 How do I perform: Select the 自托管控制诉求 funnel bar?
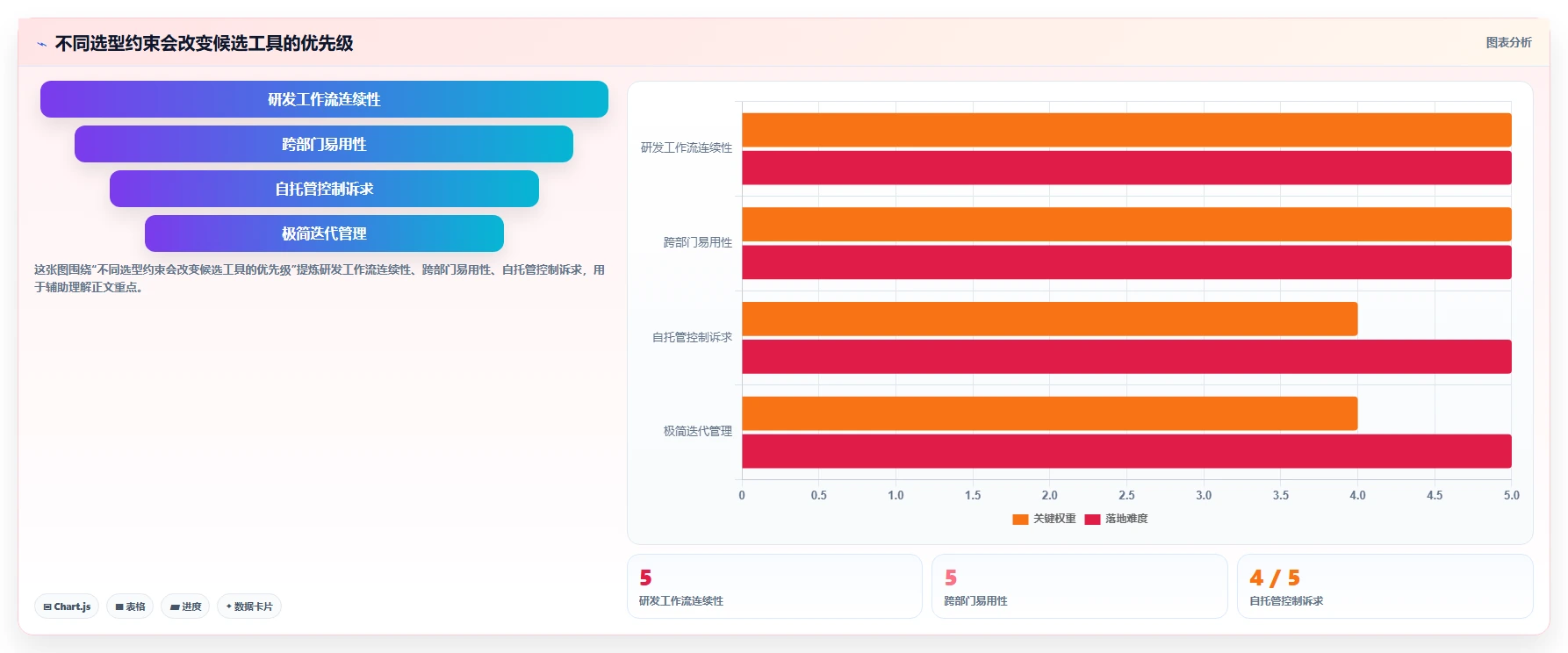[x=324, y=189]
